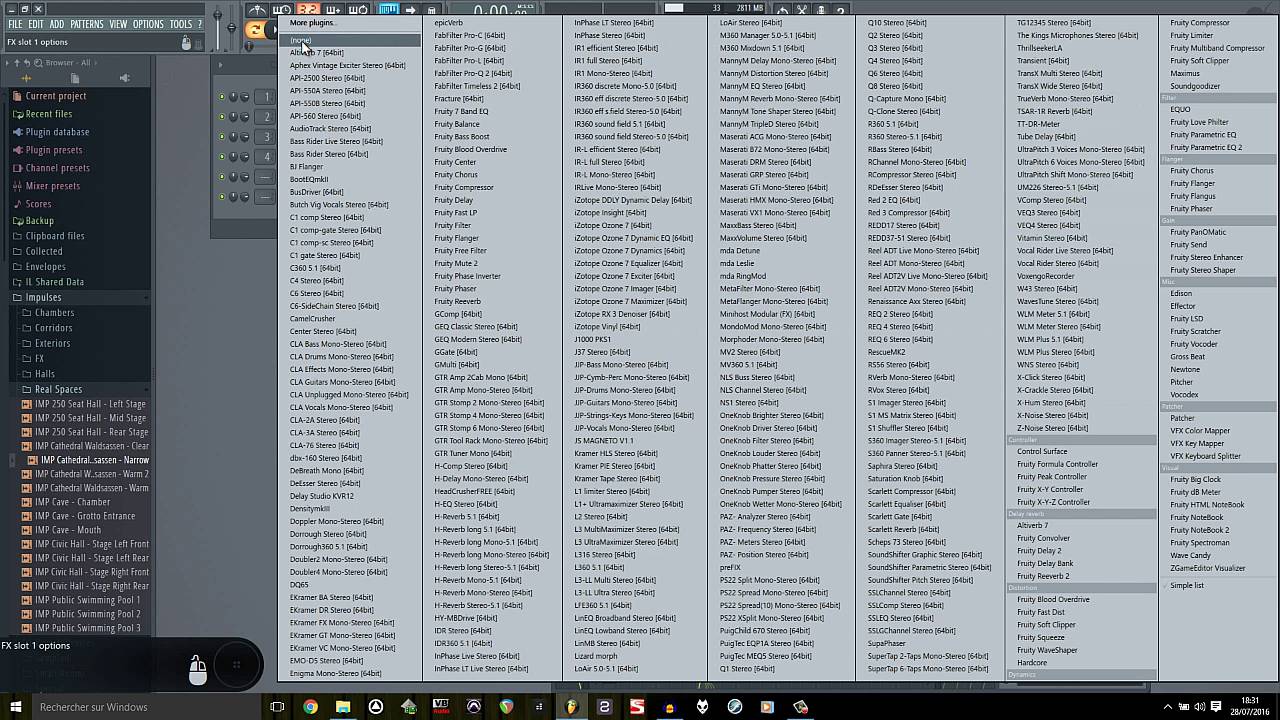Collapse the Real Spaces folder

[x=58, y=390]
